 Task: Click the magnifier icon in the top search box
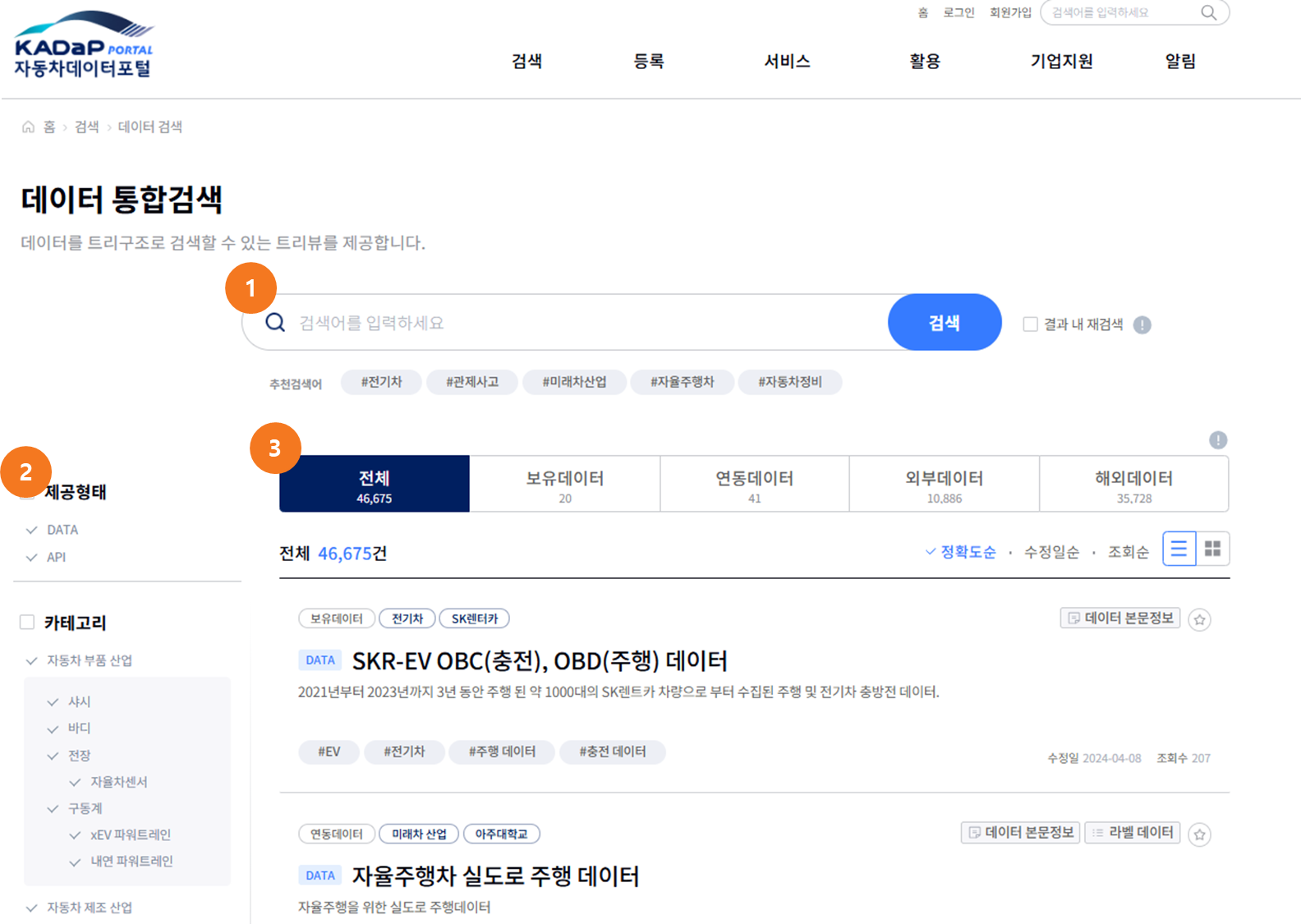click(1208, 12)
